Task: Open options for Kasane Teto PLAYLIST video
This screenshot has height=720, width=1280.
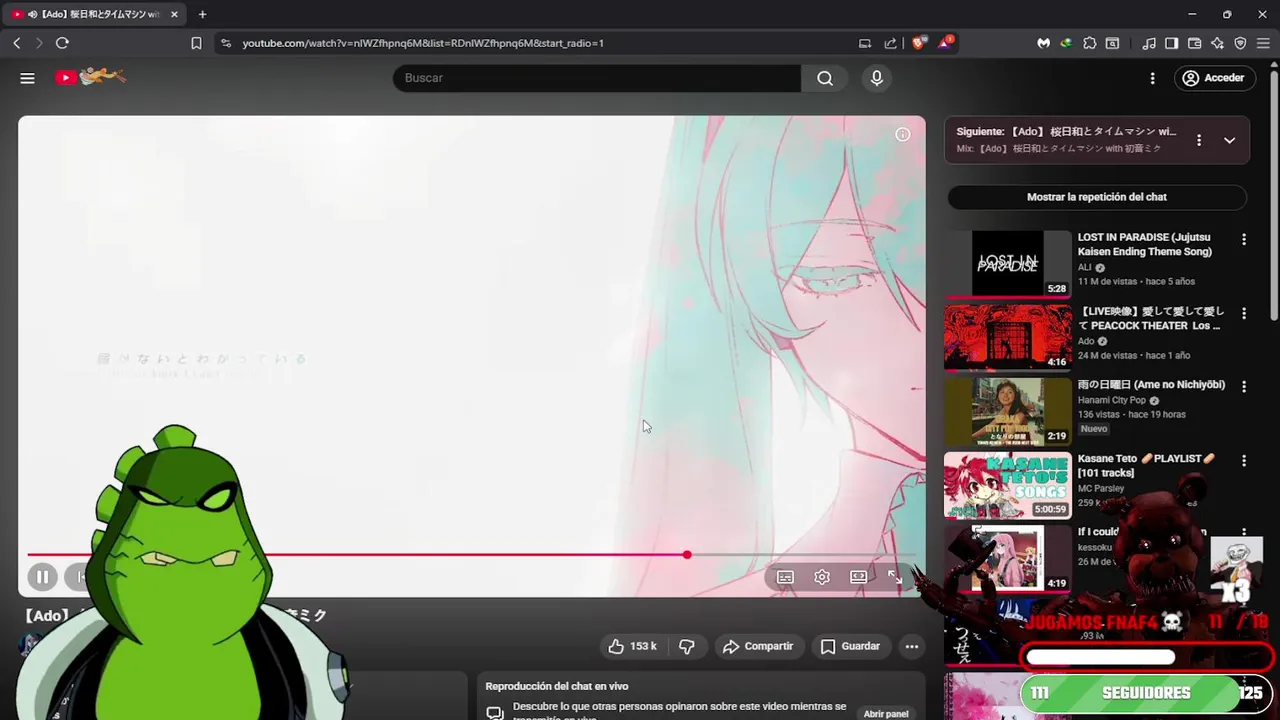Action: [1244, 460]
